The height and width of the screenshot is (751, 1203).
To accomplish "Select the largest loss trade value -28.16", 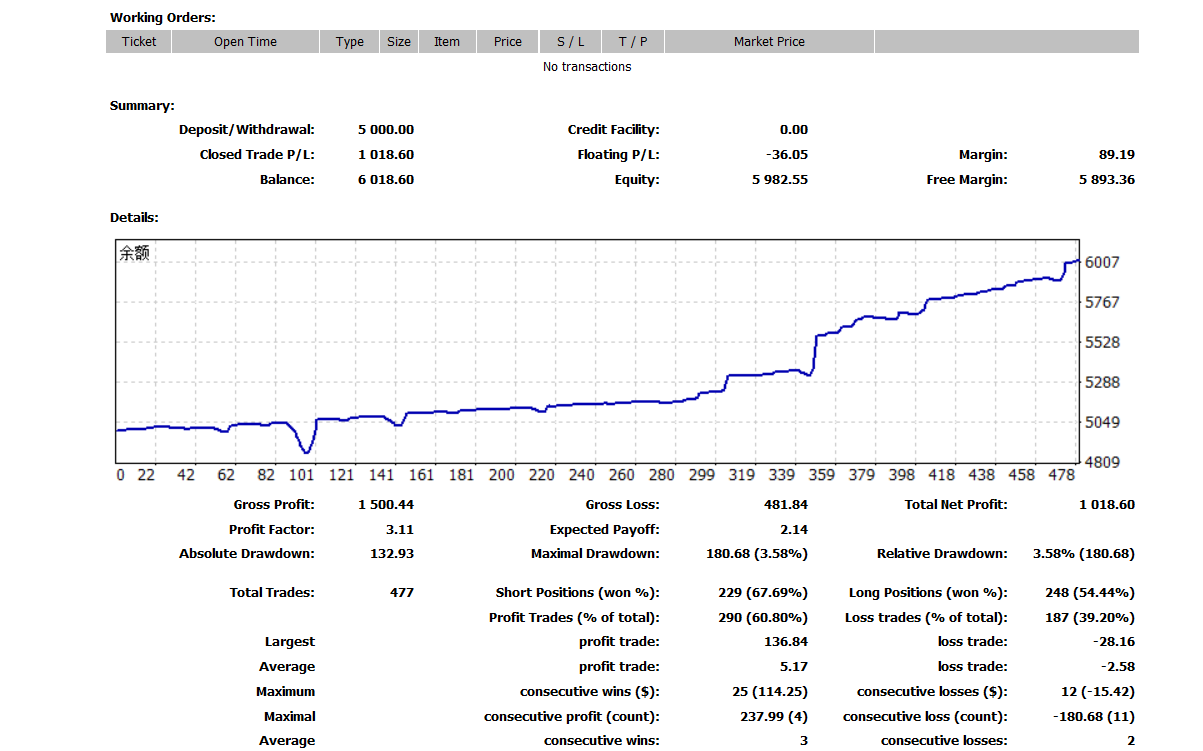I will pyautogui.click(x=1115, y=641).
